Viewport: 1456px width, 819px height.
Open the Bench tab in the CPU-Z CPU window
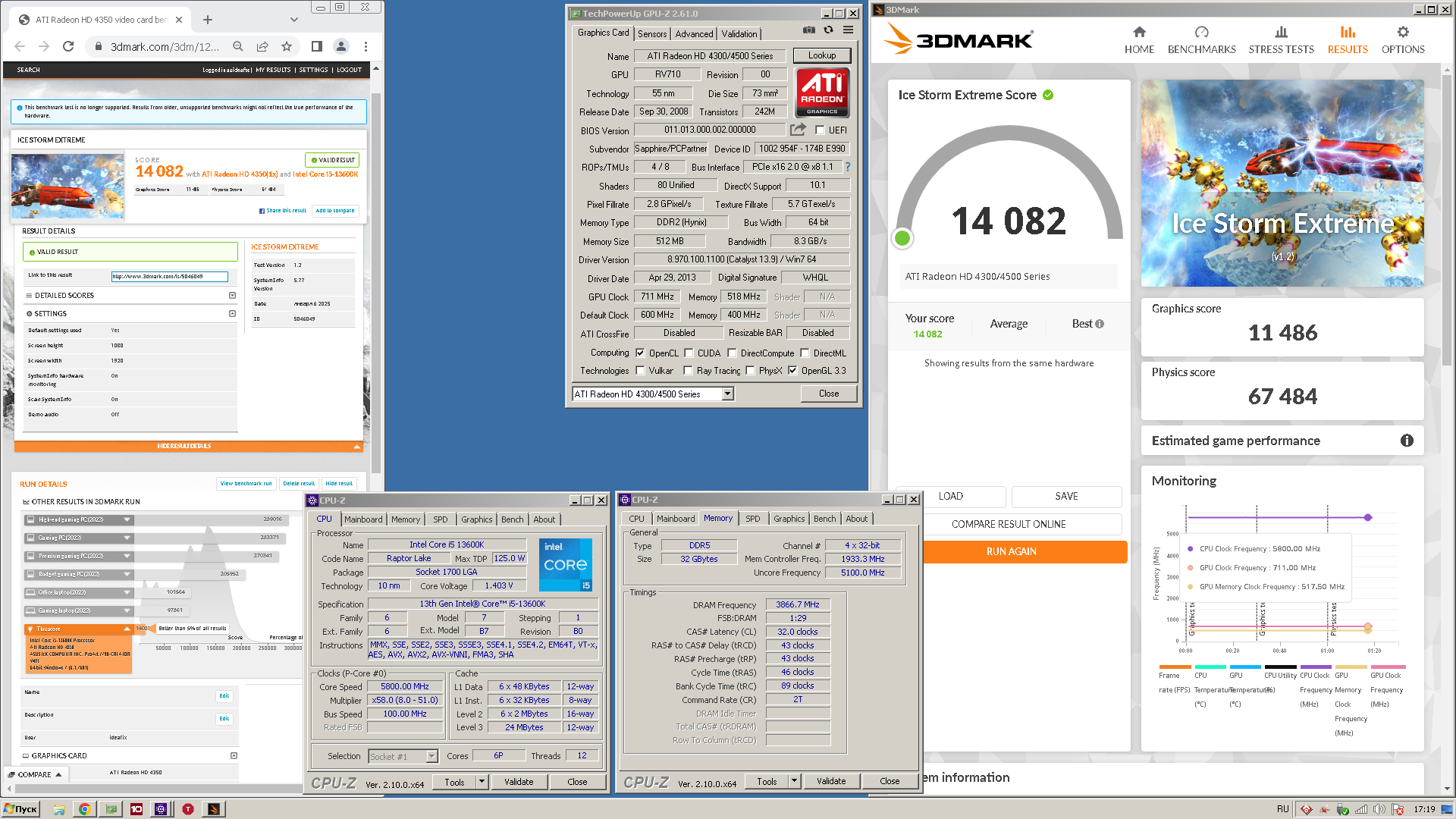coord(512,519)
